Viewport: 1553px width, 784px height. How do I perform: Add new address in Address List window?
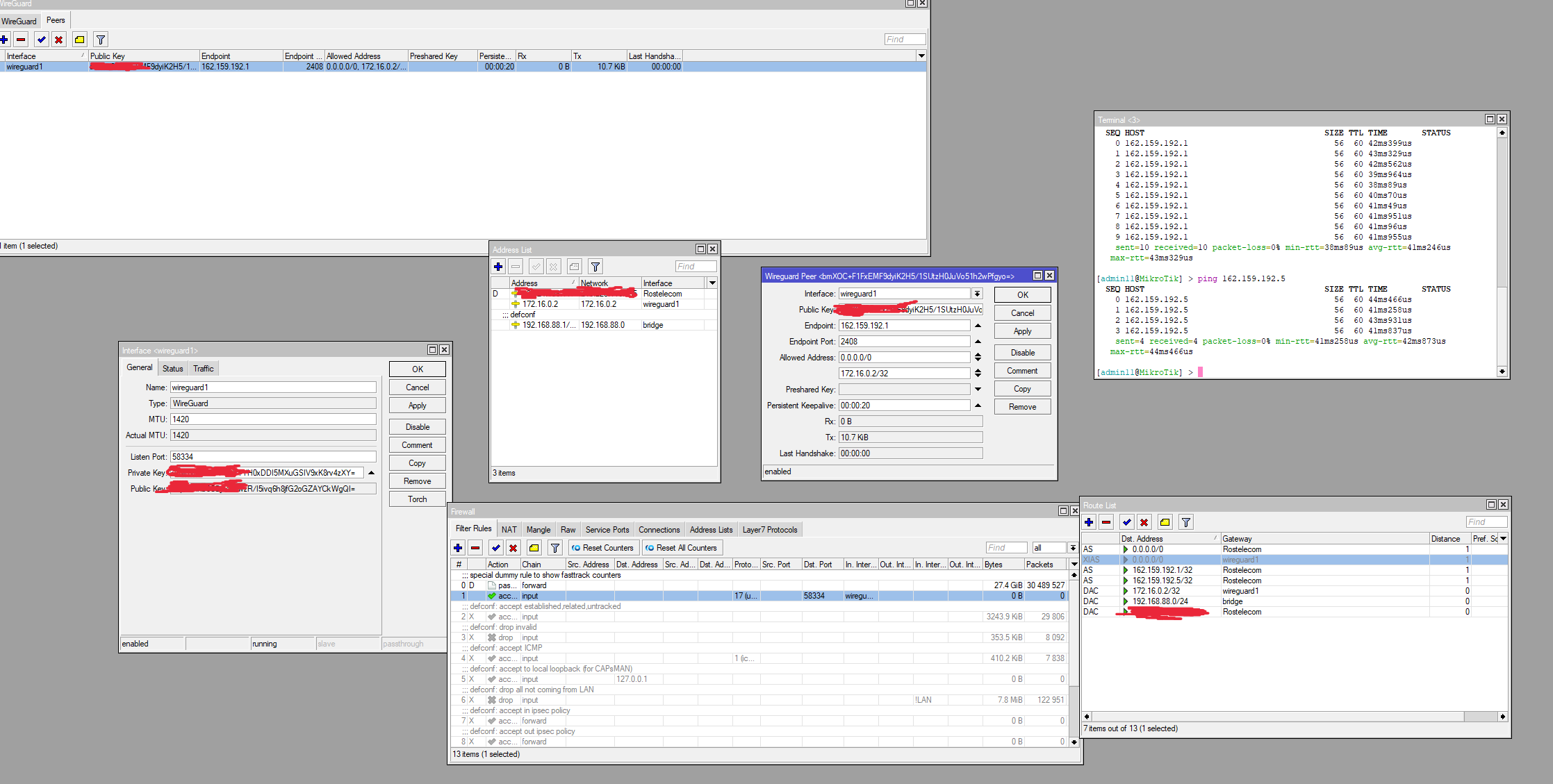pos(498,267)
